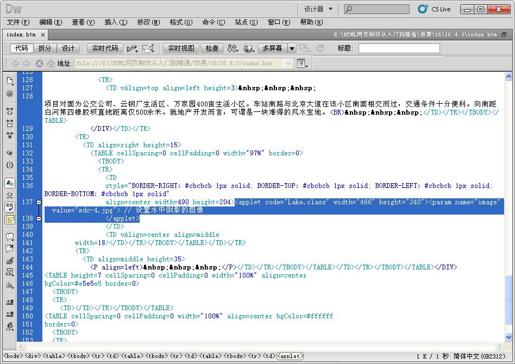
Task: Click the Collapse Selection icon
Action: [x=10, y=123]
